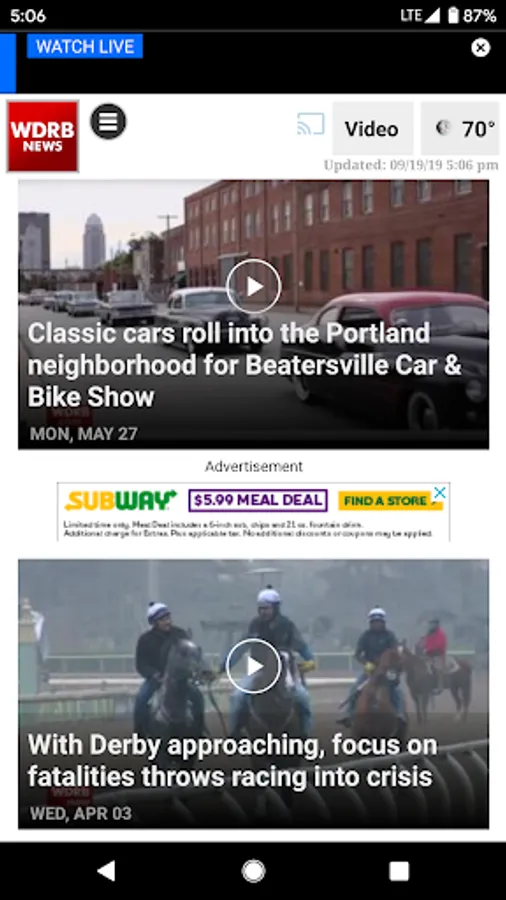Screen dimensions: 506x900
Task: Tap the $5.99 MEAL DEAL badge
Action: click(258, 501)
